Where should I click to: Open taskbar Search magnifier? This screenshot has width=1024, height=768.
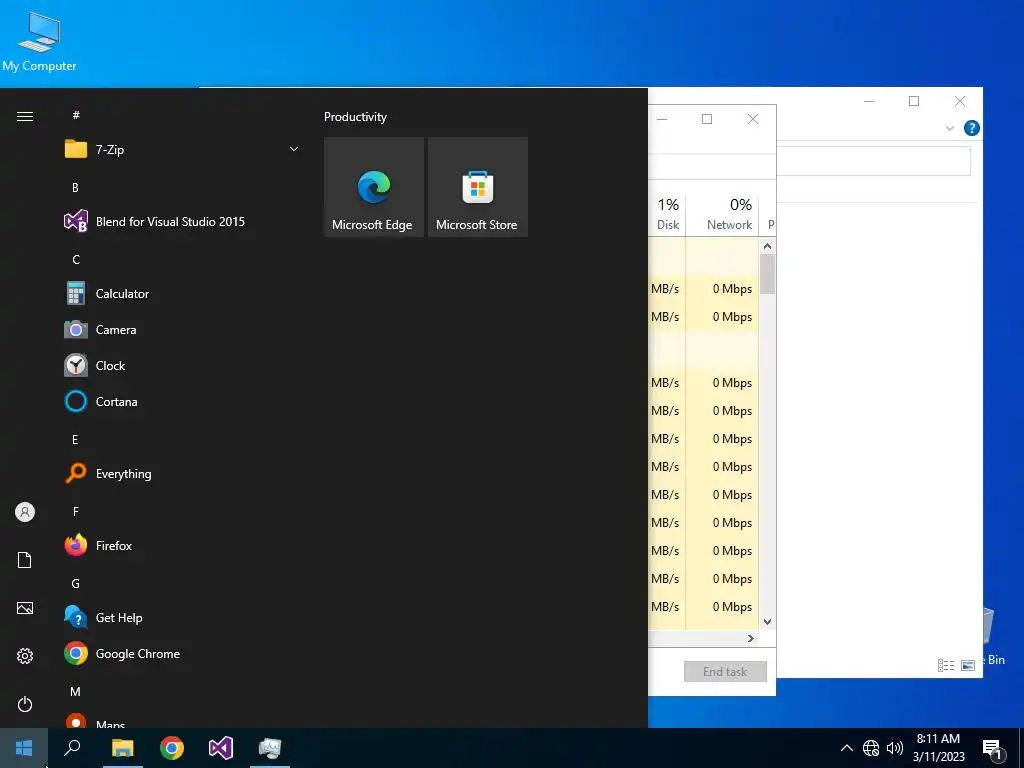tap(72, 748)
